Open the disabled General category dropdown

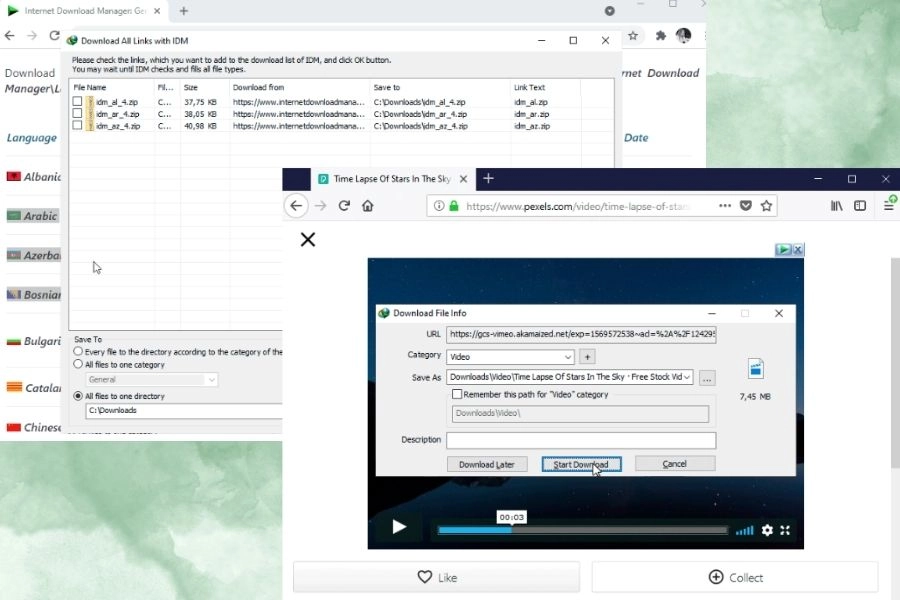click(x=152, y=380)
